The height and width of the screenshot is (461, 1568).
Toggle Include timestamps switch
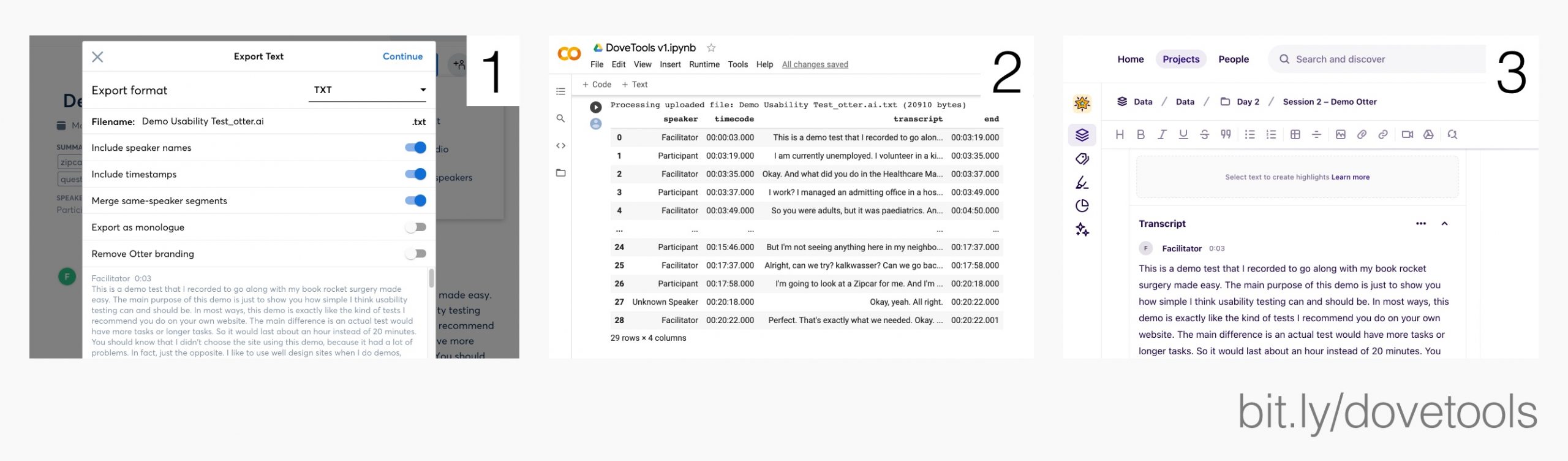click(x=416, y=174)
